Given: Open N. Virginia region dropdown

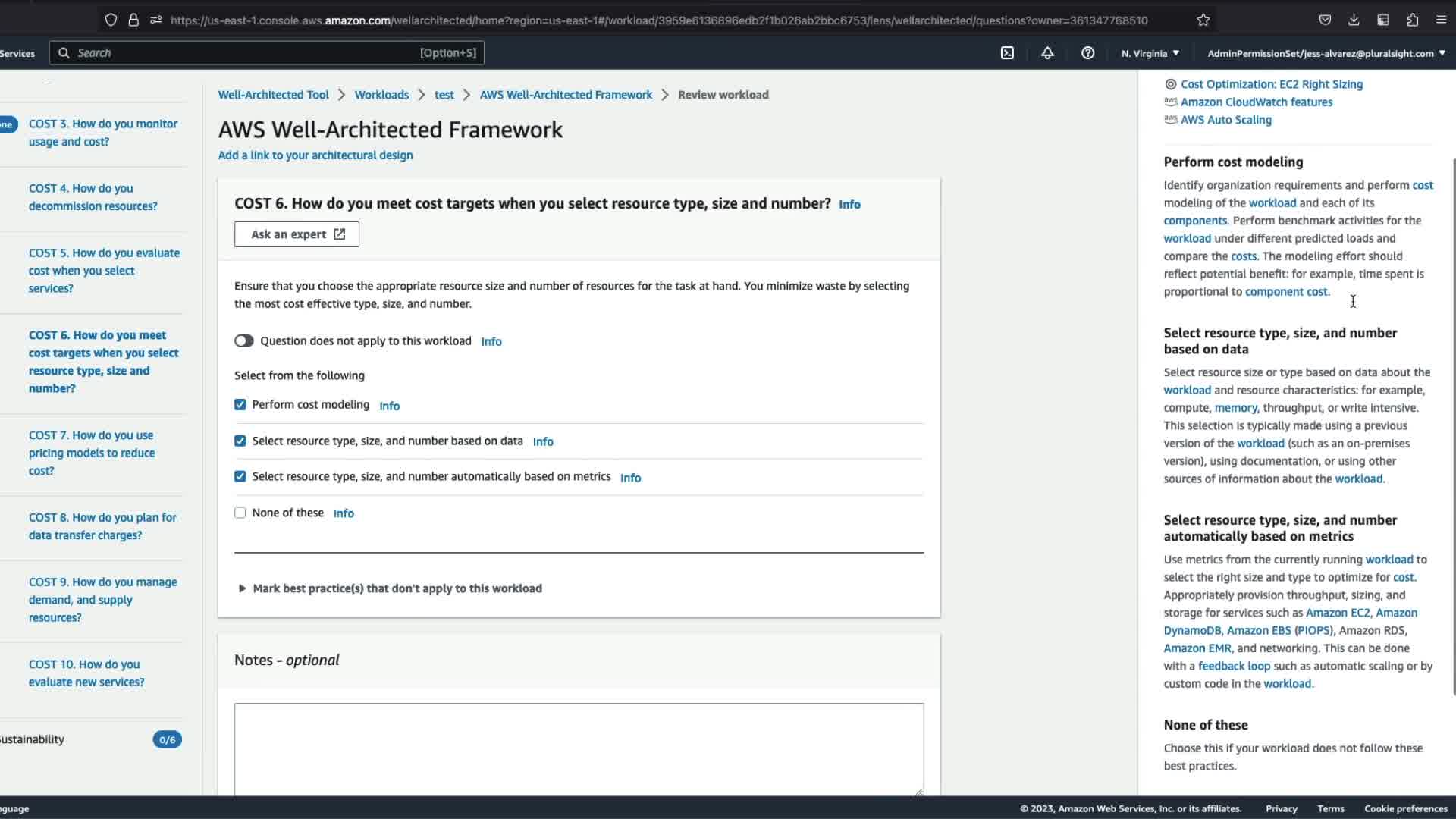Looking at the screenshot, I should (x=1150, y=53).
